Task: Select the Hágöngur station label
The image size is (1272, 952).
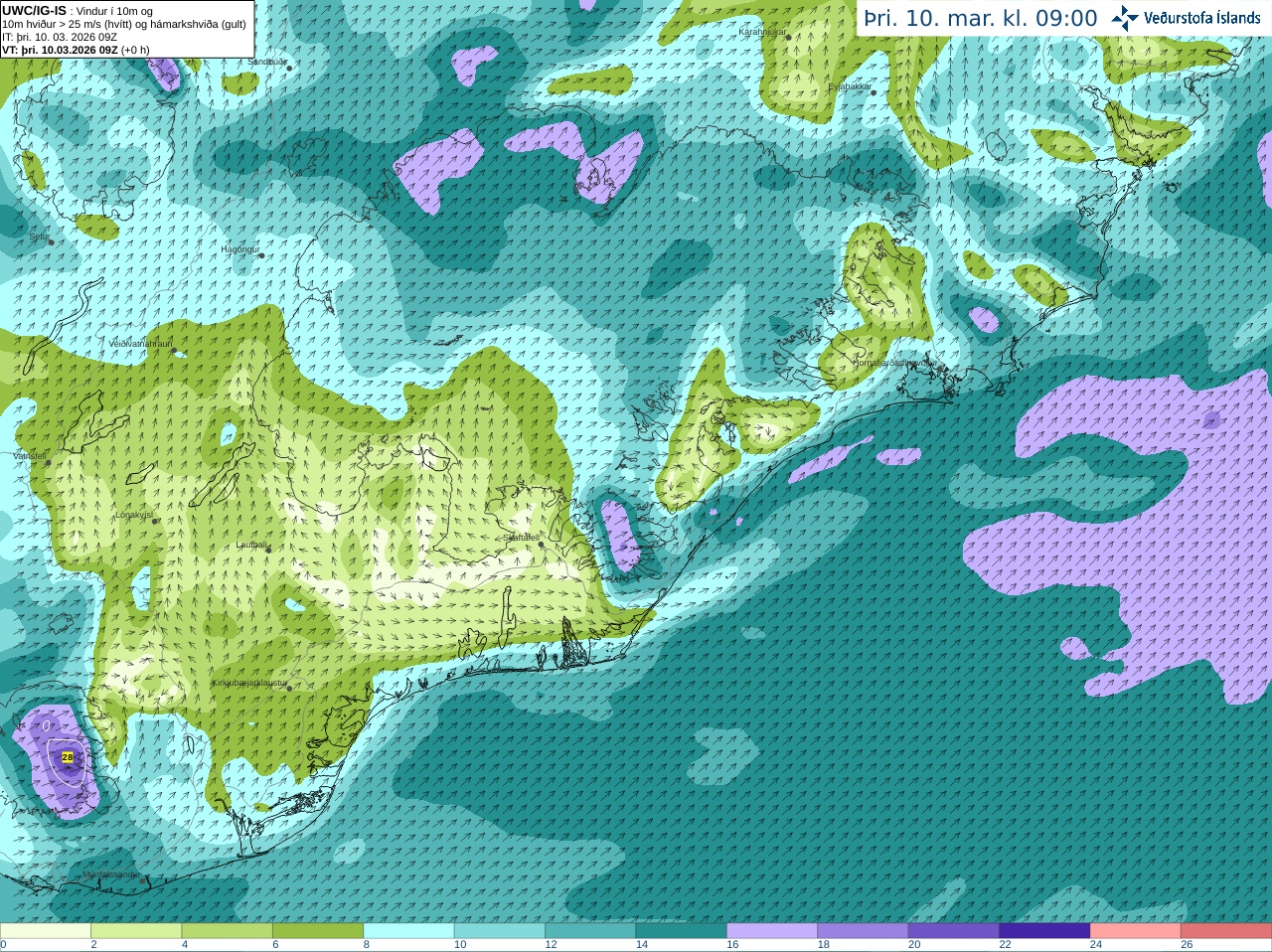Action: pyautogui.click(x=239, y=249)
